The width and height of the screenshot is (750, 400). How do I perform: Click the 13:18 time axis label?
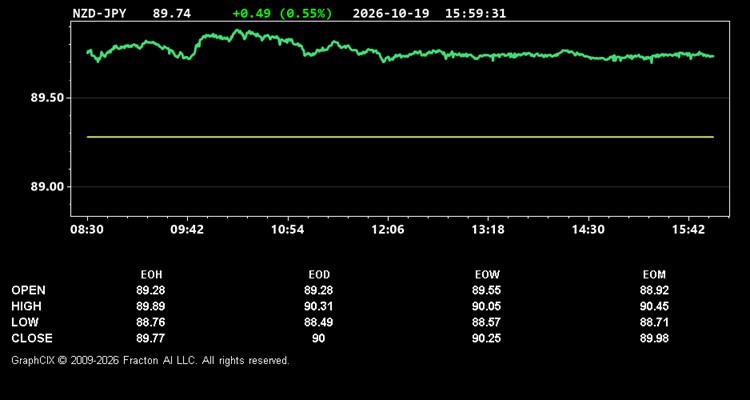coord(488,230)
